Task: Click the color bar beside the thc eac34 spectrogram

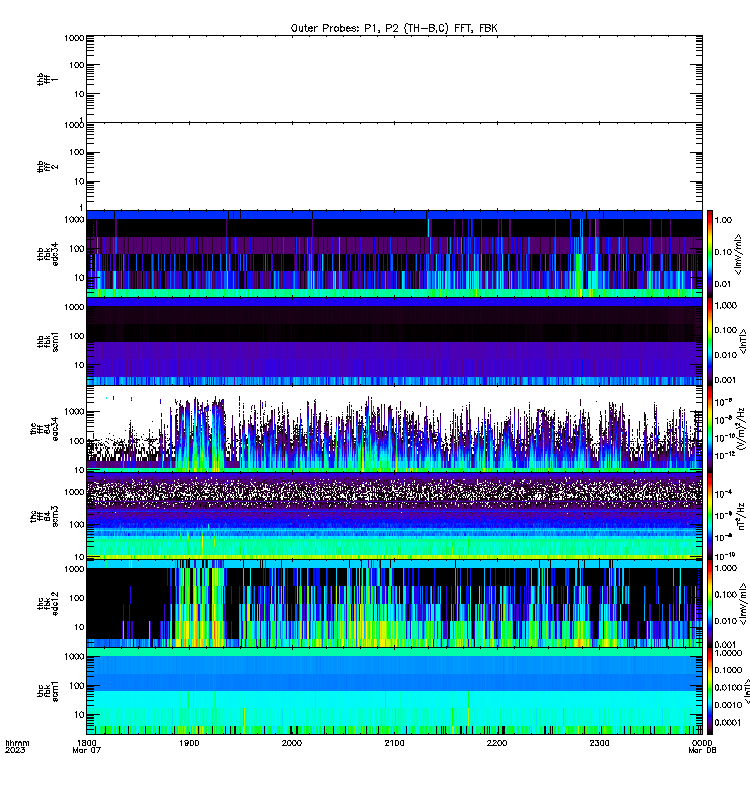Action: [710, 429]
